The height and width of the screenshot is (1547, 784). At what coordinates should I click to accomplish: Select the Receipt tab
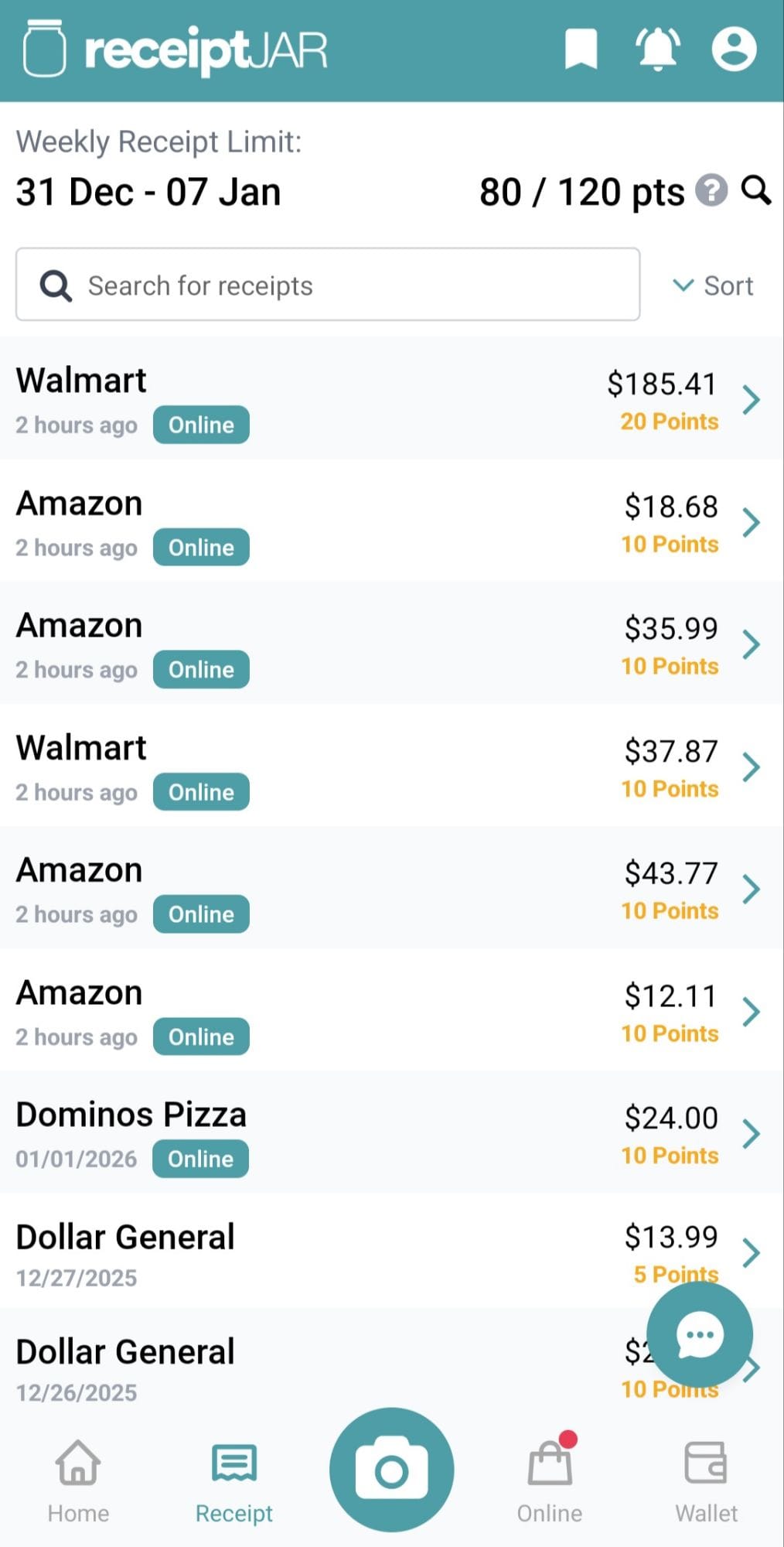[234, 1480]
